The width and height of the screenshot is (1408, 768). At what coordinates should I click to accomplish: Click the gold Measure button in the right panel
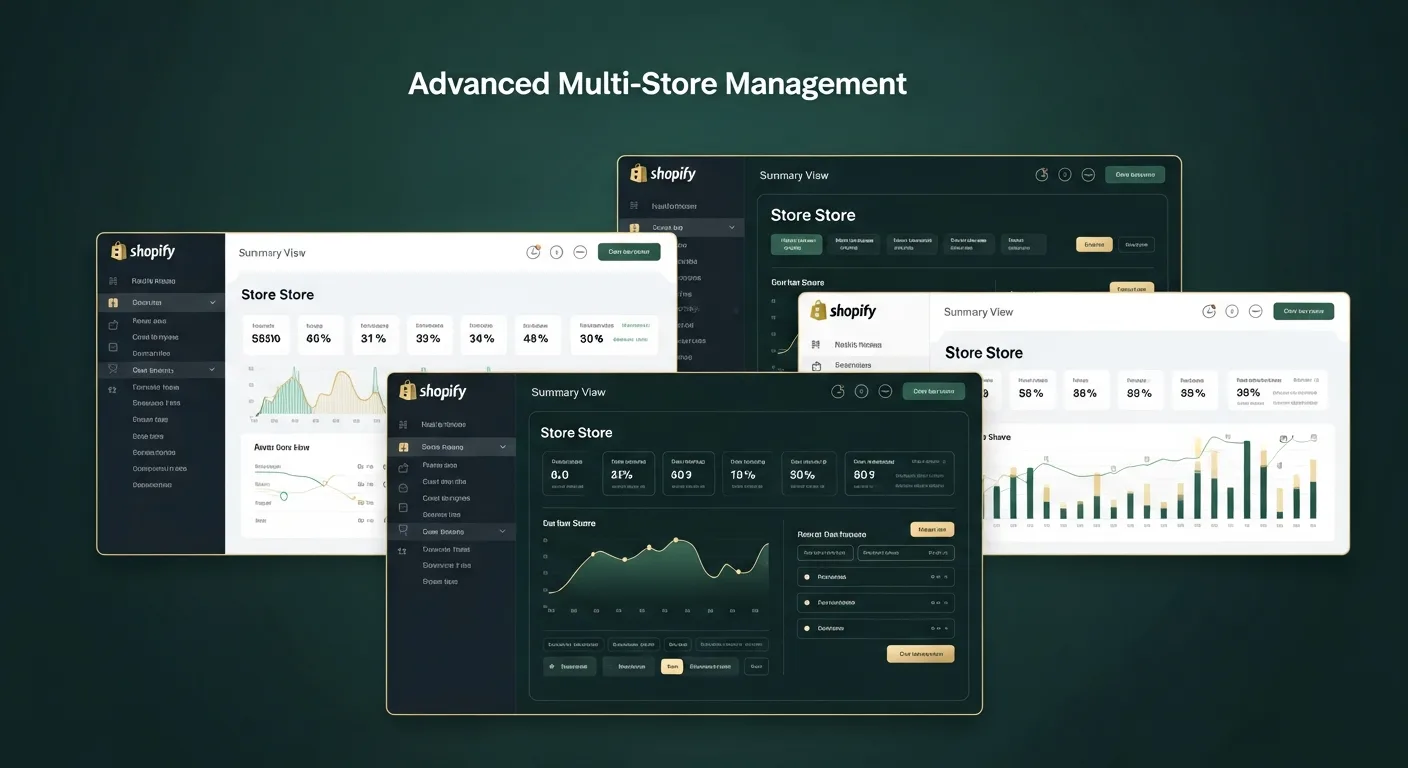point(932,529)
